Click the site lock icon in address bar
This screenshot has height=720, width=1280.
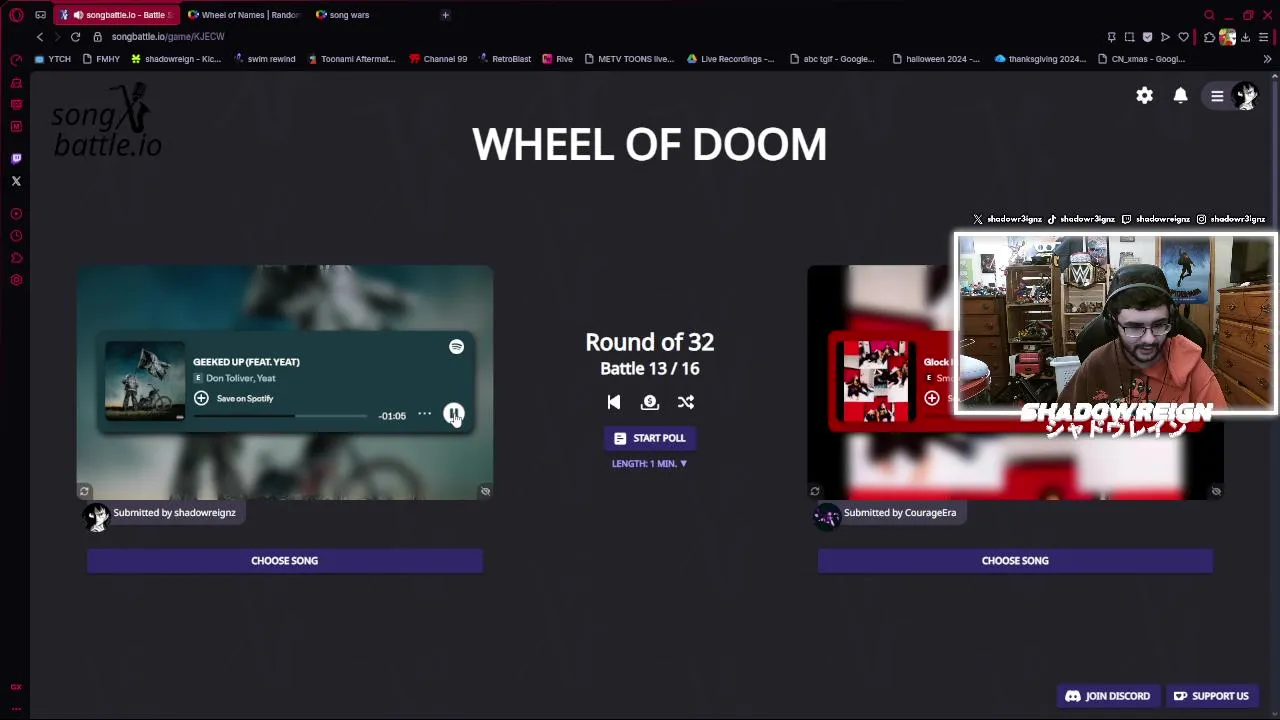point(97,37)
